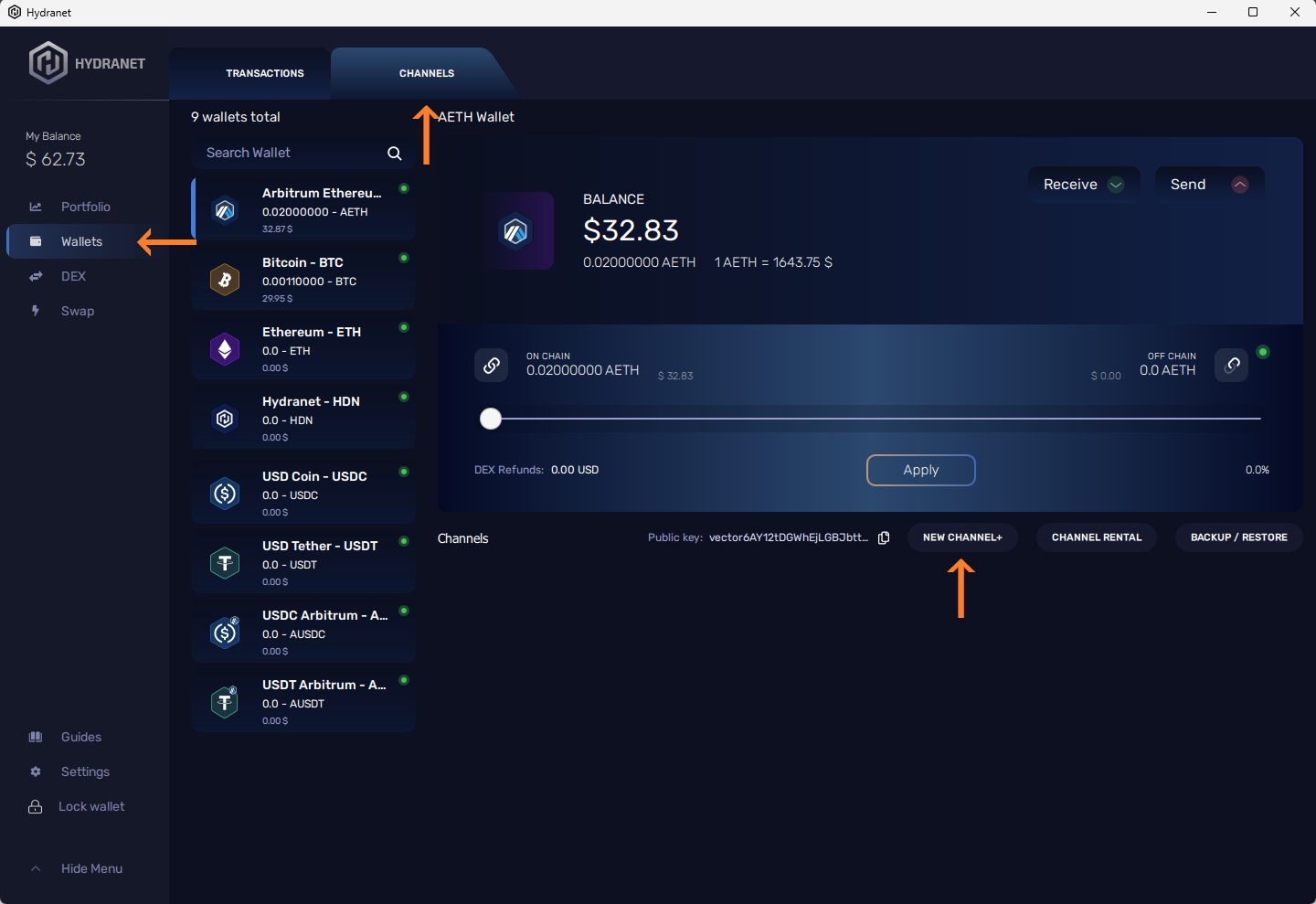Select the USDC Arbitrum wallet name
This screenshot has width=1316, height=904.
coord(324,615)
